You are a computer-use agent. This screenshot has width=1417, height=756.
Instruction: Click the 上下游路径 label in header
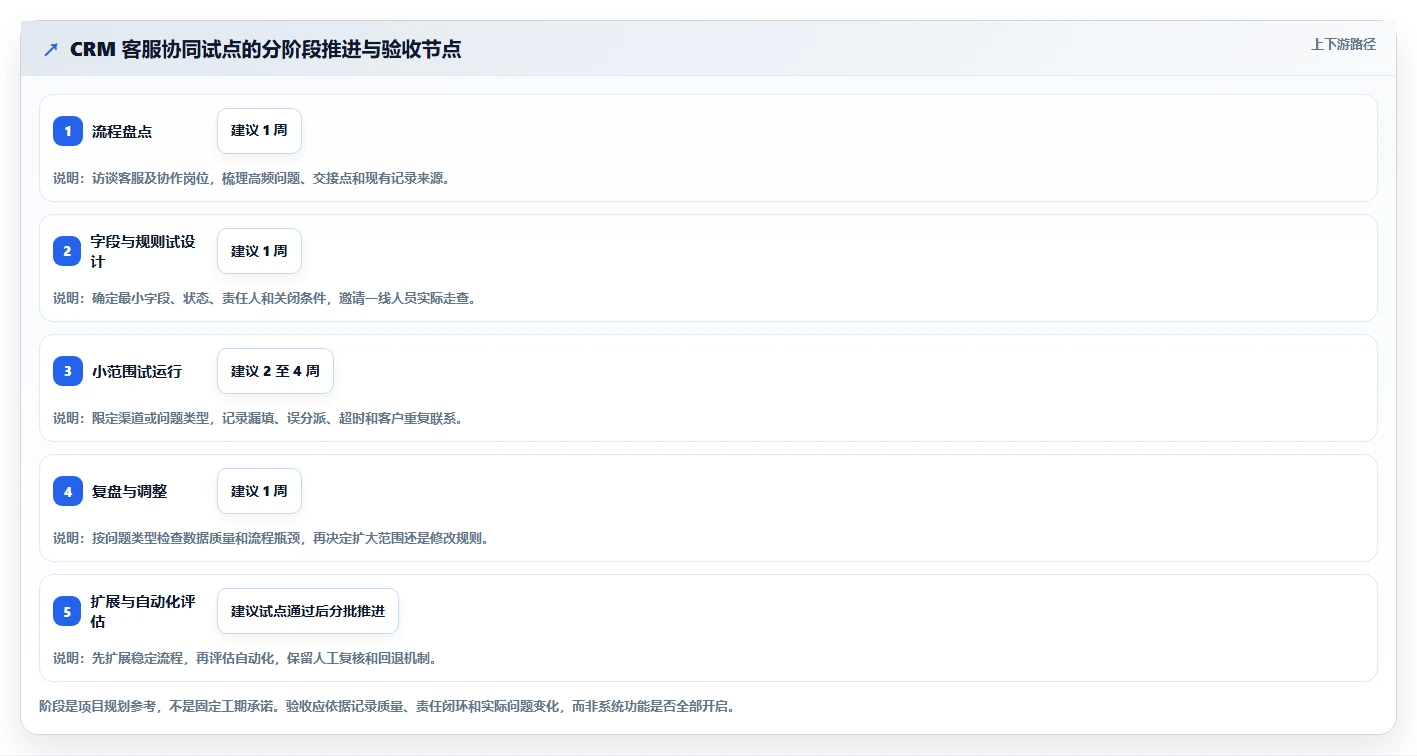[x=1343, y=44]
